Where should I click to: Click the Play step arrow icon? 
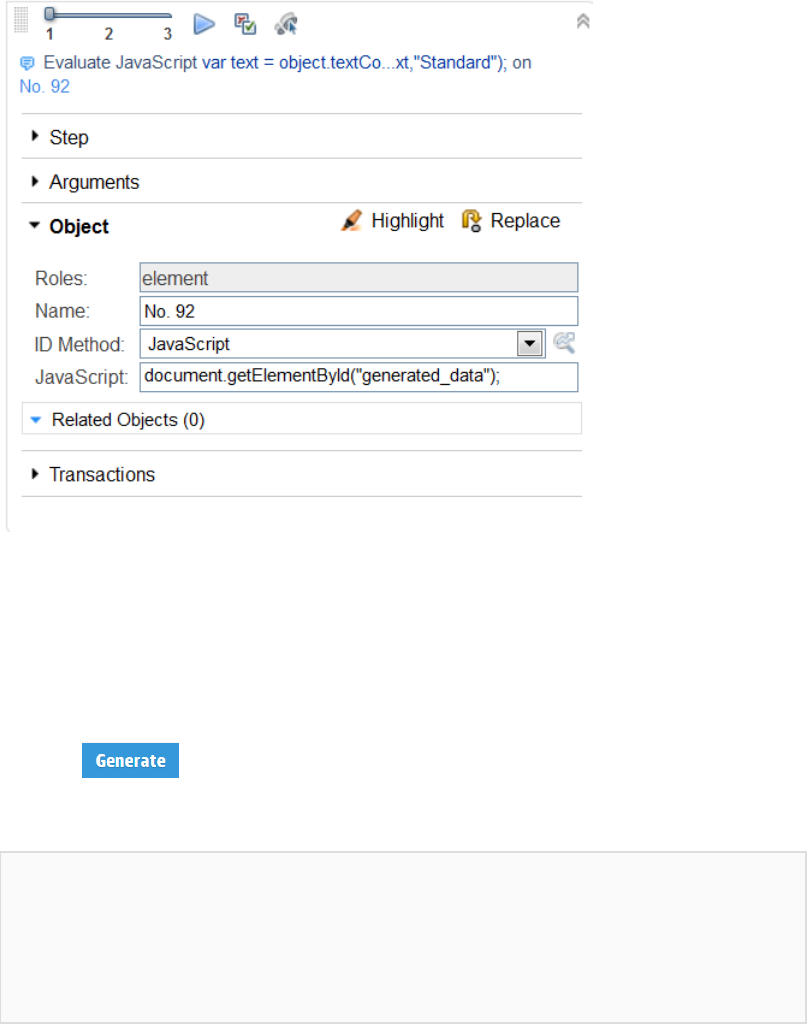(205, 22)
